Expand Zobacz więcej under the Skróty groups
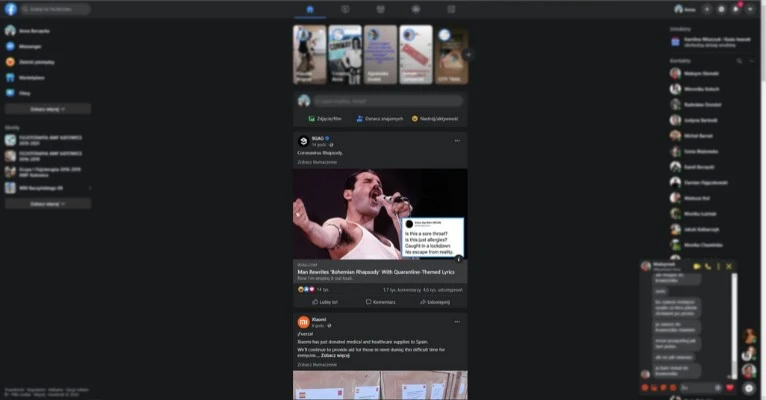The width and height of the screenshot is (766, 400). tap(47, 204)
